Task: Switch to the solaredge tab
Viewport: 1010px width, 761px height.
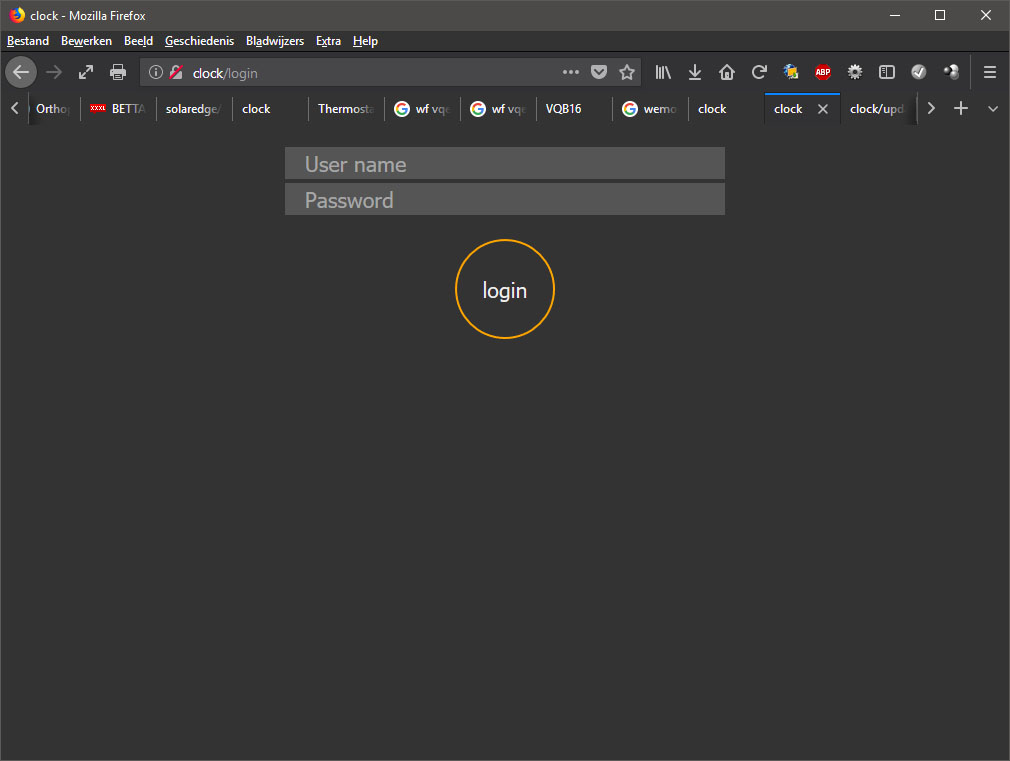Action: pyautogui.click(x=193, y=109)
